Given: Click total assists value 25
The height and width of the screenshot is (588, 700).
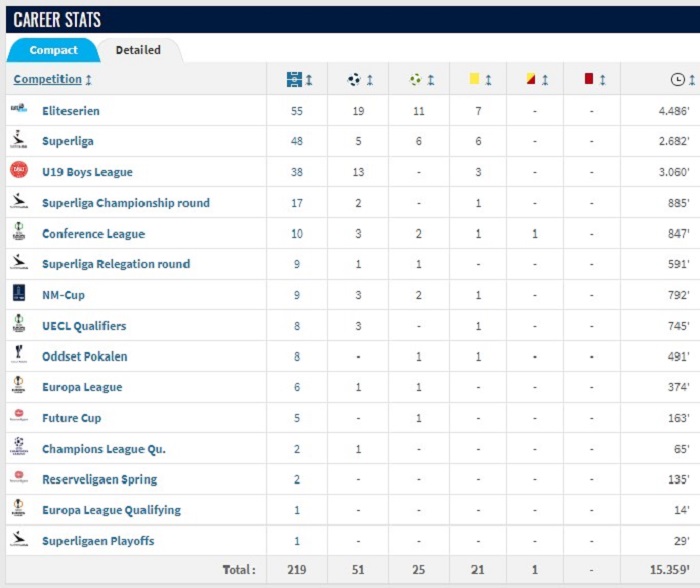Looking at the screenshot, I should [418, 570].
